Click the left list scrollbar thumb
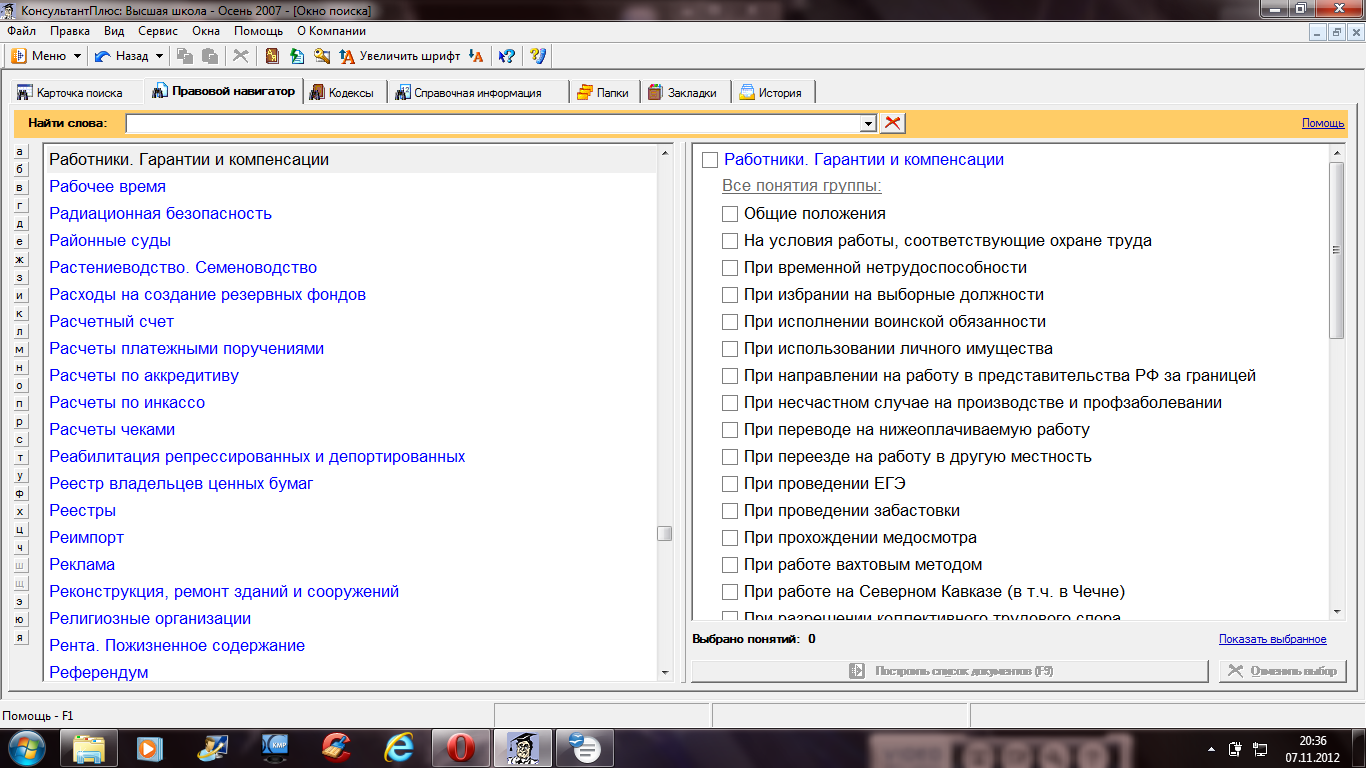1366x768 pixels. click(665, 534)
